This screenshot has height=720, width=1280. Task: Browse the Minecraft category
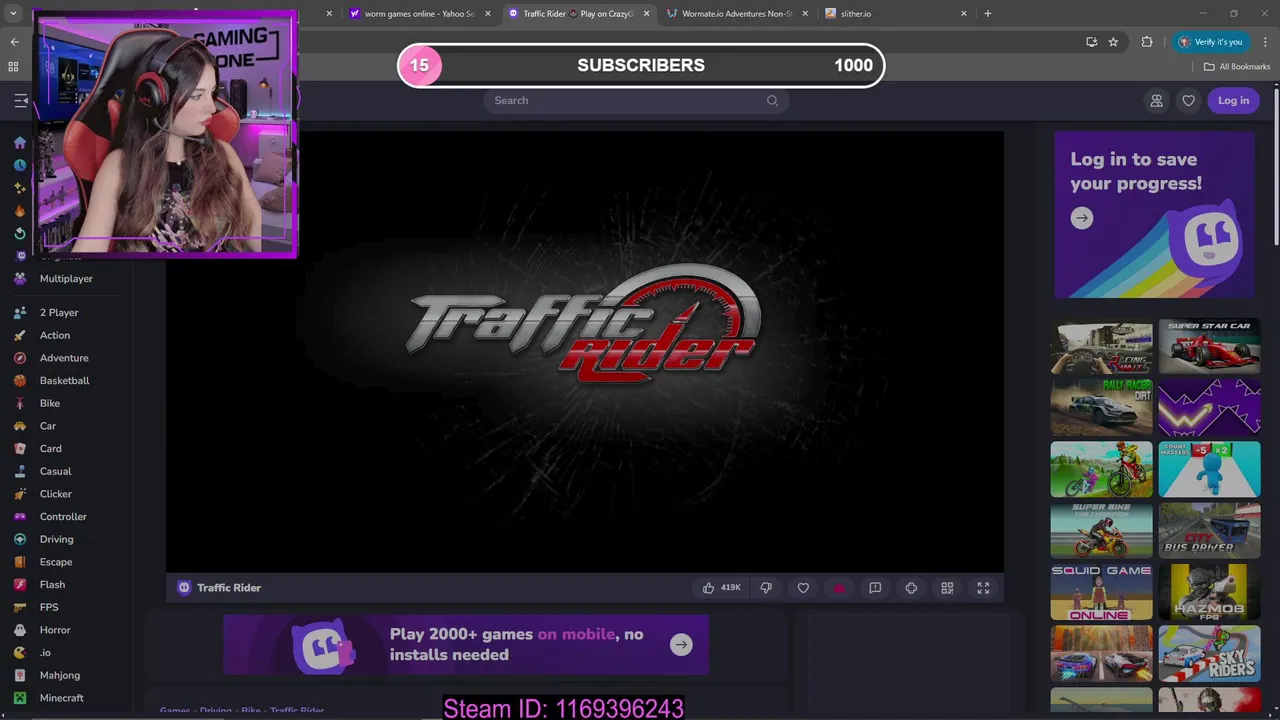(x=61, y=698)
